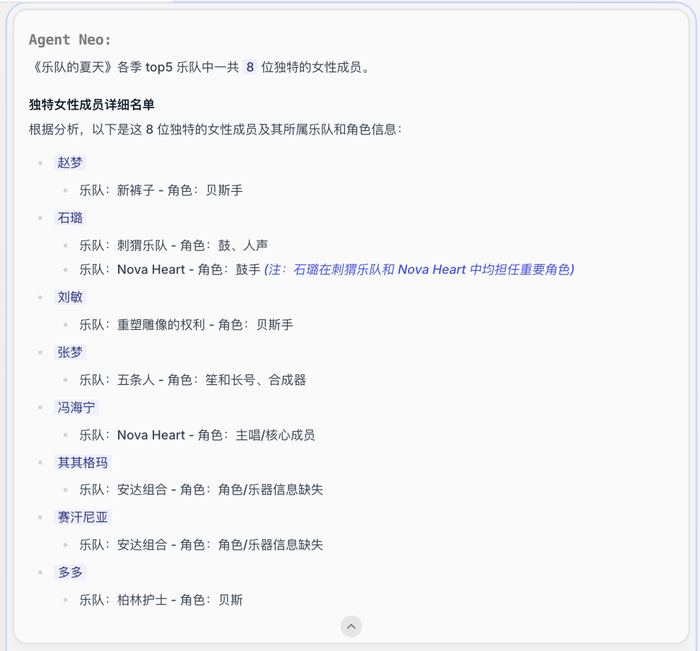Open the 其其格玛 name tag

point(82,462)
